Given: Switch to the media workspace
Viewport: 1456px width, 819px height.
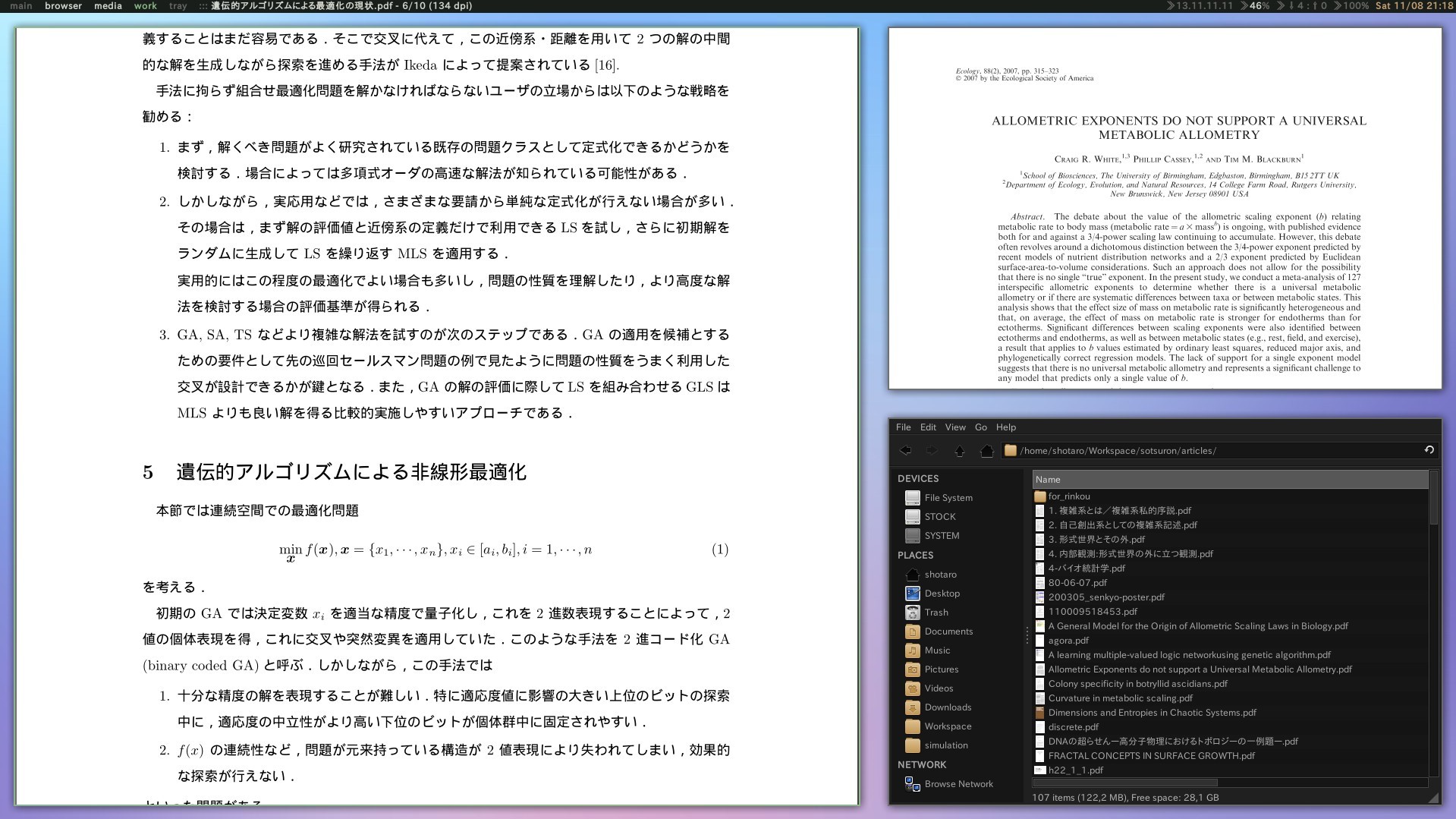Looking at the screenshot, I should [108, 6].
